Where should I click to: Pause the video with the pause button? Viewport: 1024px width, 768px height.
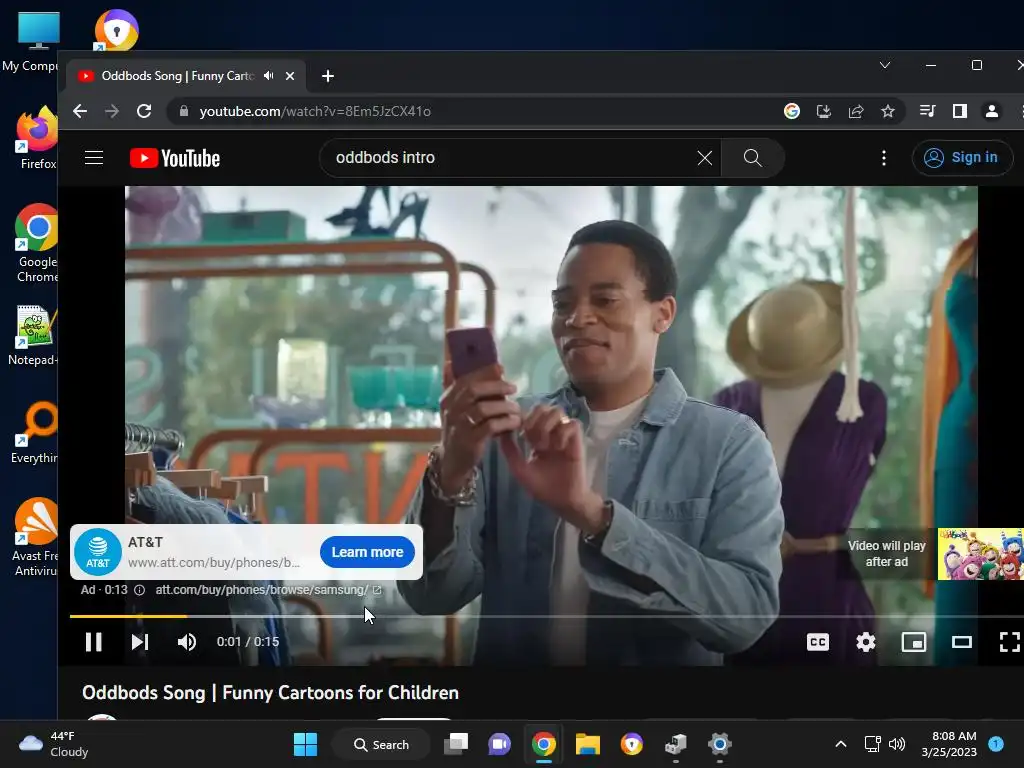pos(93,642)
